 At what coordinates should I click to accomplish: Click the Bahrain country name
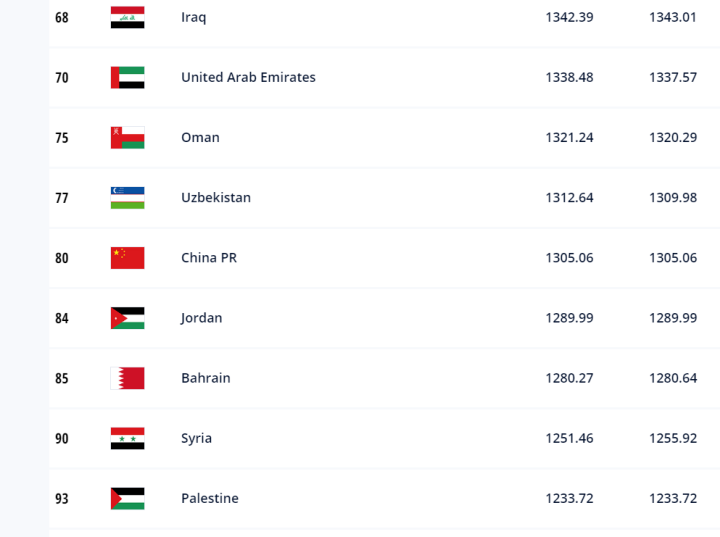(206, 378)
